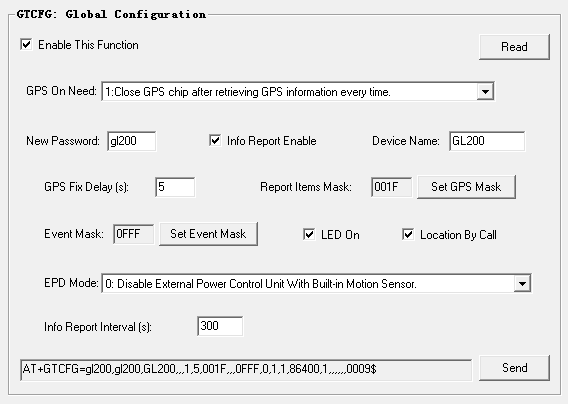This screenshot has width=568, height=404.
Task: Uncheck Enable This Function checkbox
Action: (26, 45)
